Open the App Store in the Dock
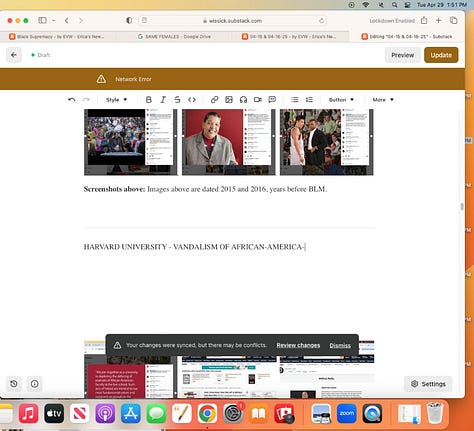Image resolution: width=474 pixels, height=431 pixels. (131, 414)
